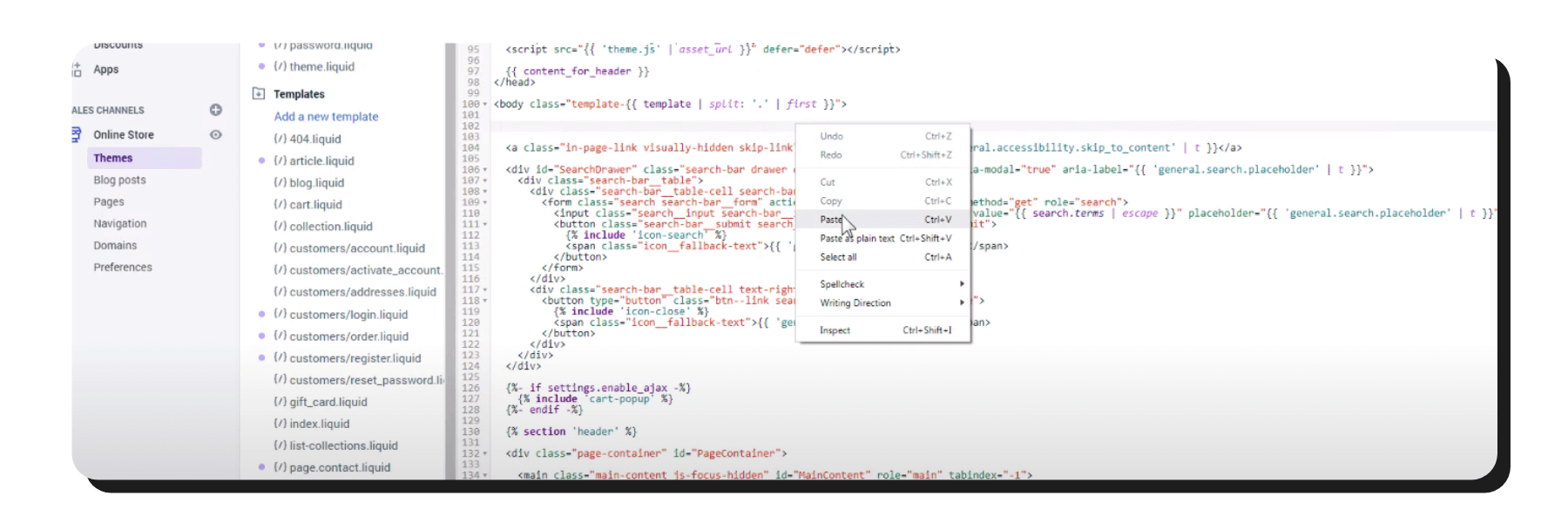Choose Inspect in the context menu

coord(835,330)
